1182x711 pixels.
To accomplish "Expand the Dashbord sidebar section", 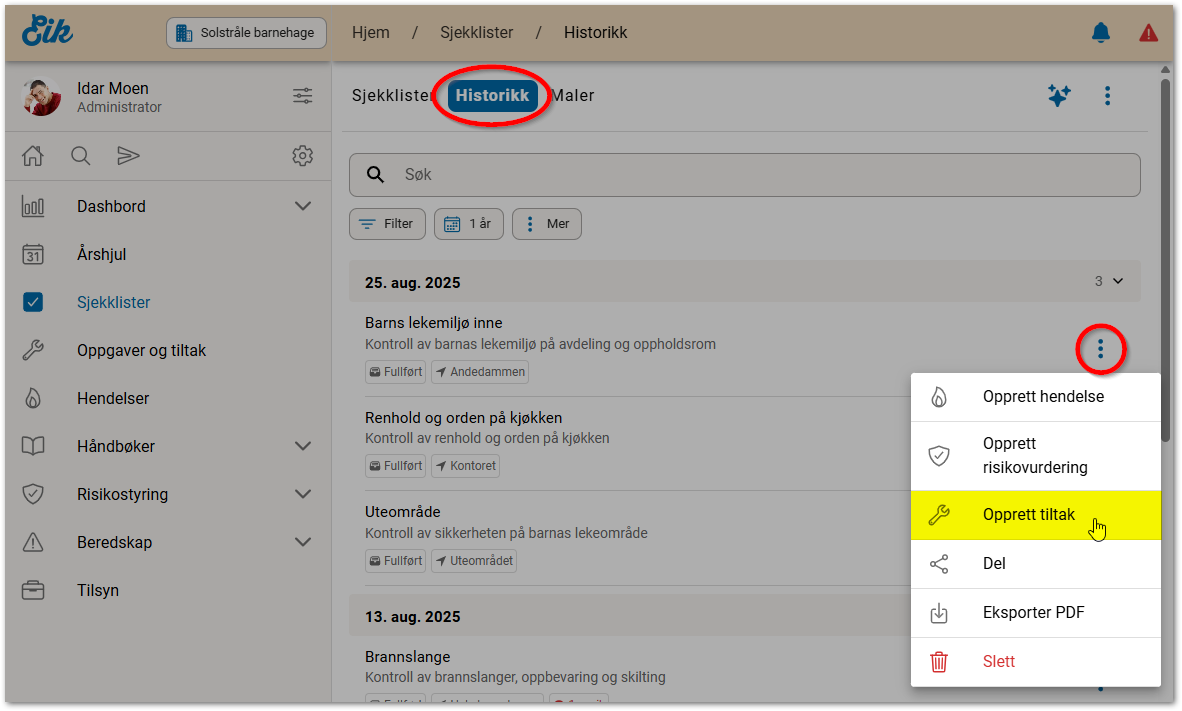I will pos(303,206).
